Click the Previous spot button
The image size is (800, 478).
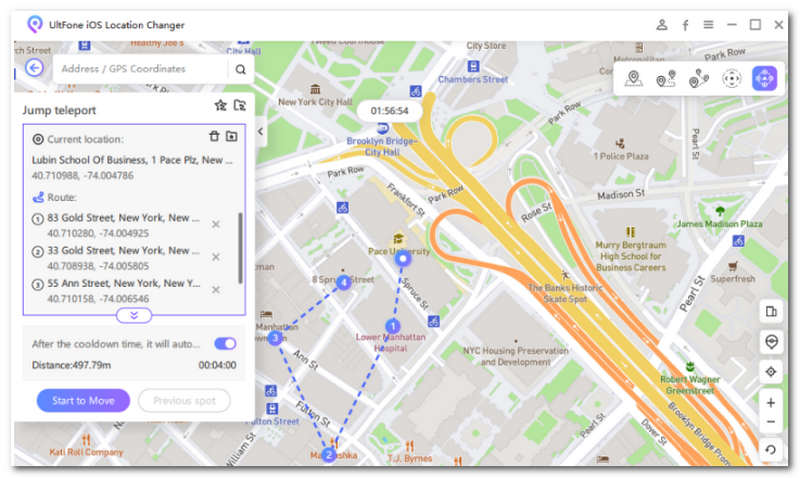point(184,401)
